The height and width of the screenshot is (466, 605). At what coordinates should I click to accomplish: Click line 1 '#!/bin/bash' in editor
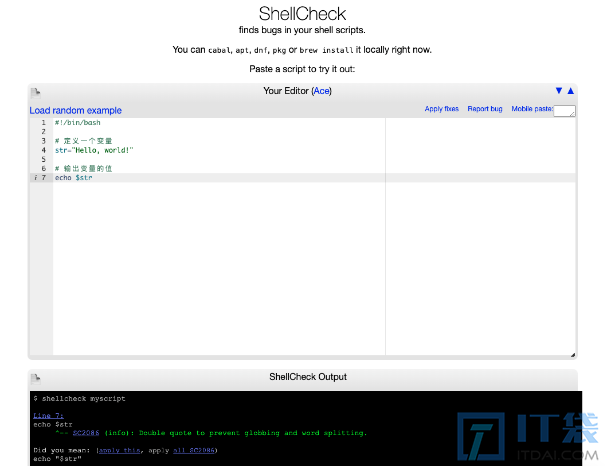(78, 123)
